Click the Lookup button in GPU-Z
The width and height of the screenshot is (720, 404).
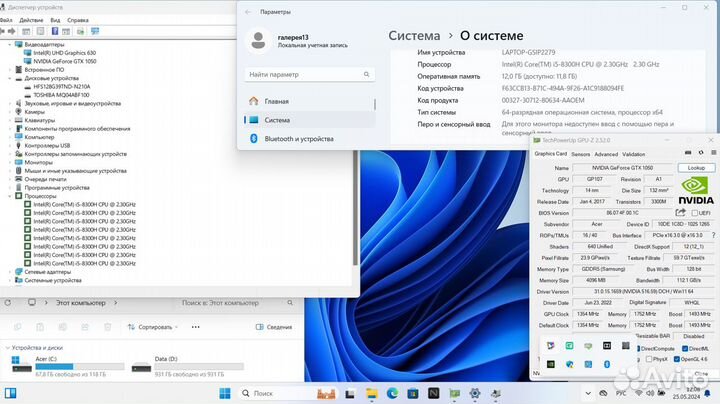696,168
